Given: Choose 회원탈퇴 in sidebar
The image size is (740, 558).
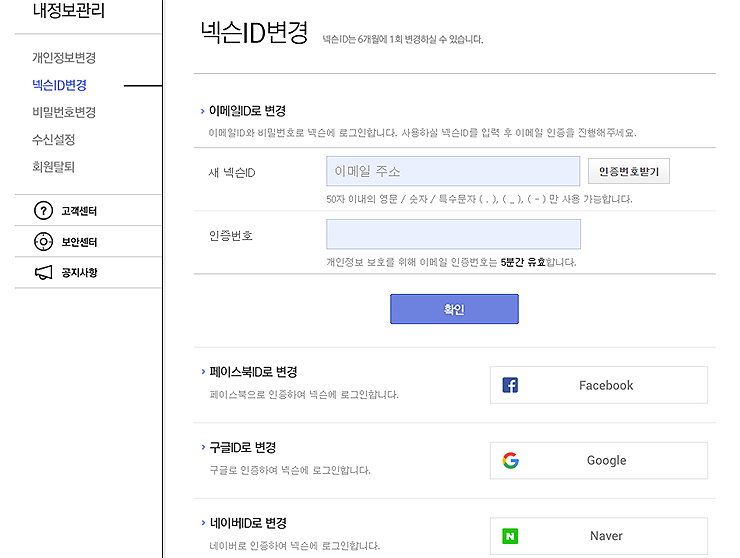Looking at the screenshot, I should 54,166.
